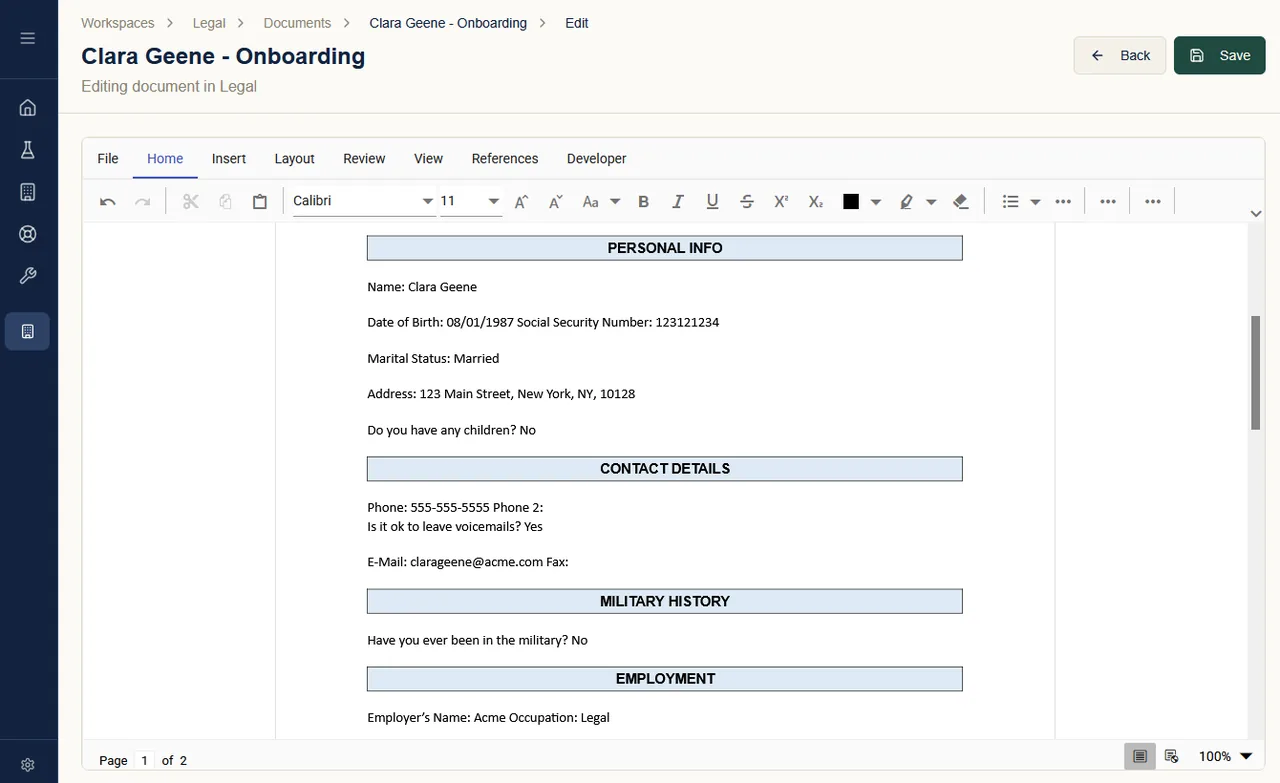
Task: Go to the Home icon in sidebar
Action: (x=28, y=108)
